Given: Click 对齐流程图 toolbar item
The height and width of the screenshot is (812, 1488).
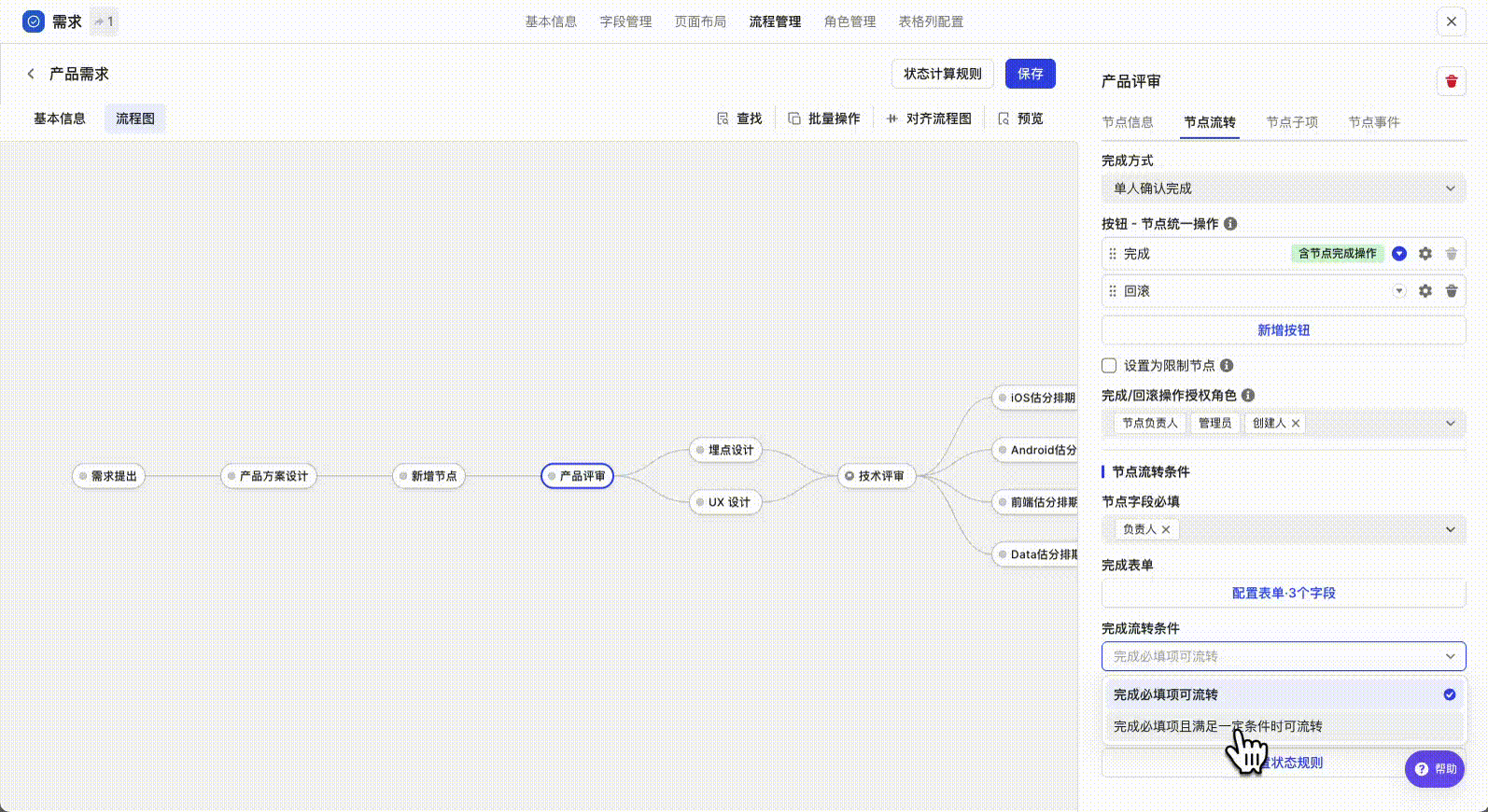Looking at the screenshot, I should [x=929, y=119].
